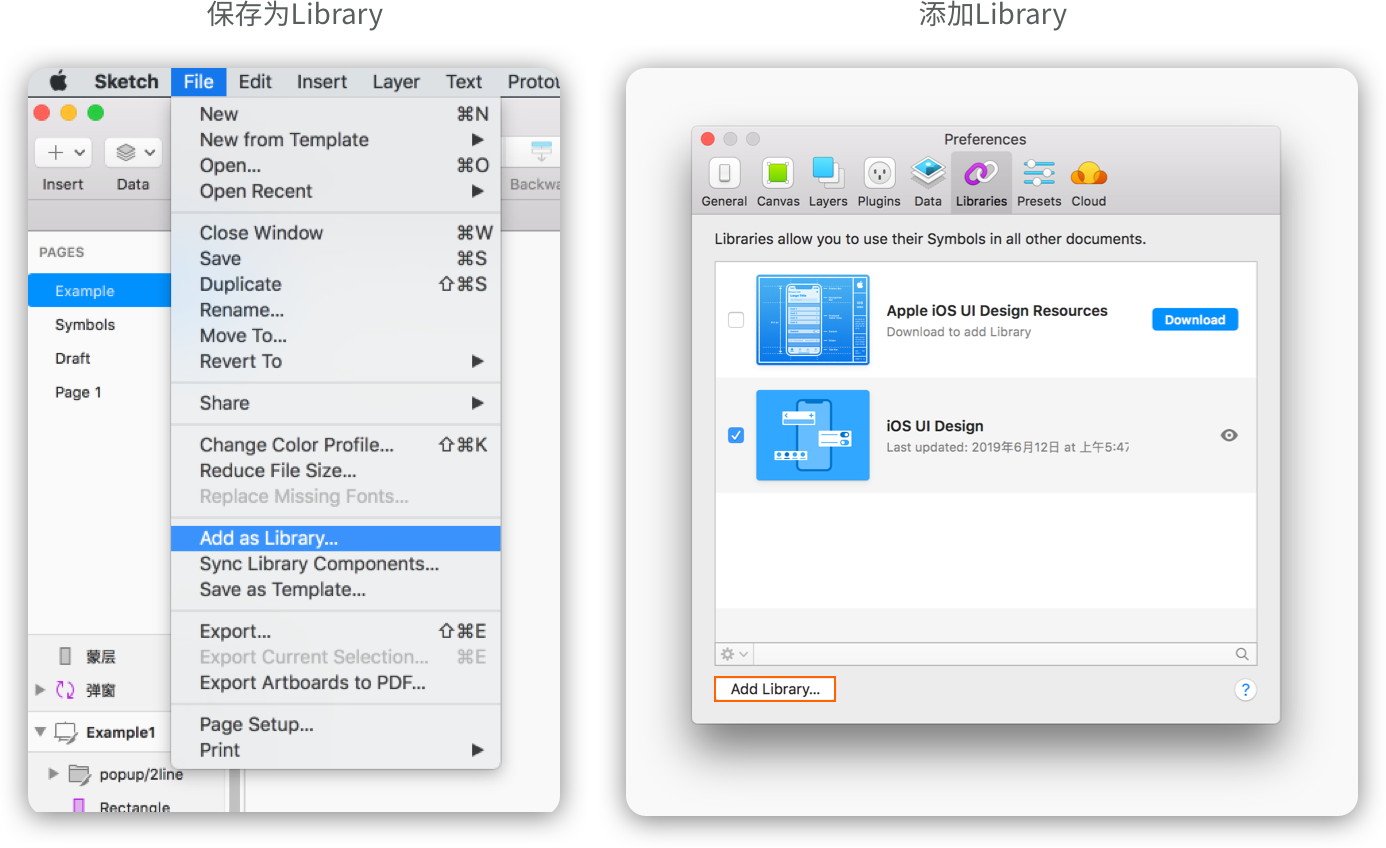Click the Backward toolbar icon

click(541, 153)
